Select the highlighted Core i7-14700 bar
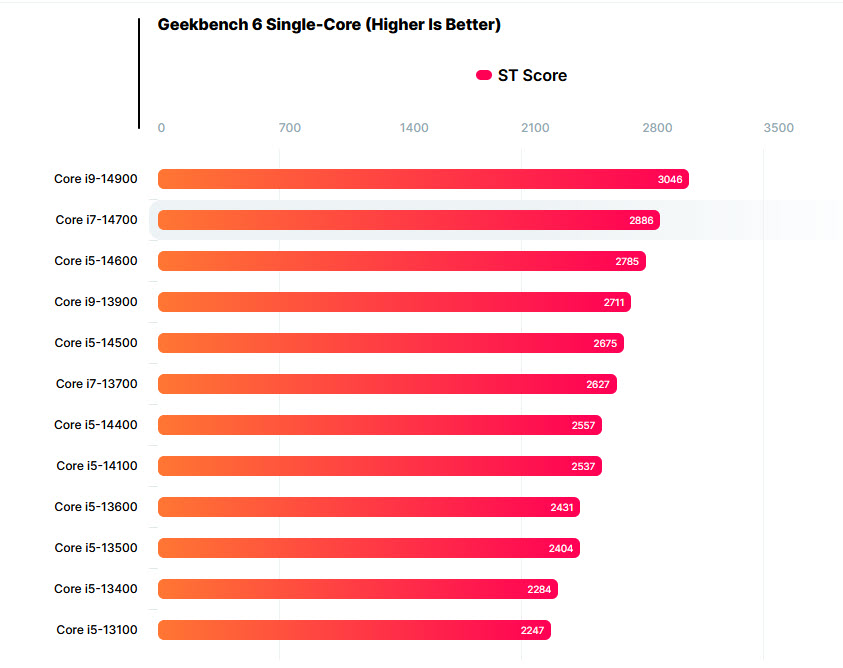 408,220
